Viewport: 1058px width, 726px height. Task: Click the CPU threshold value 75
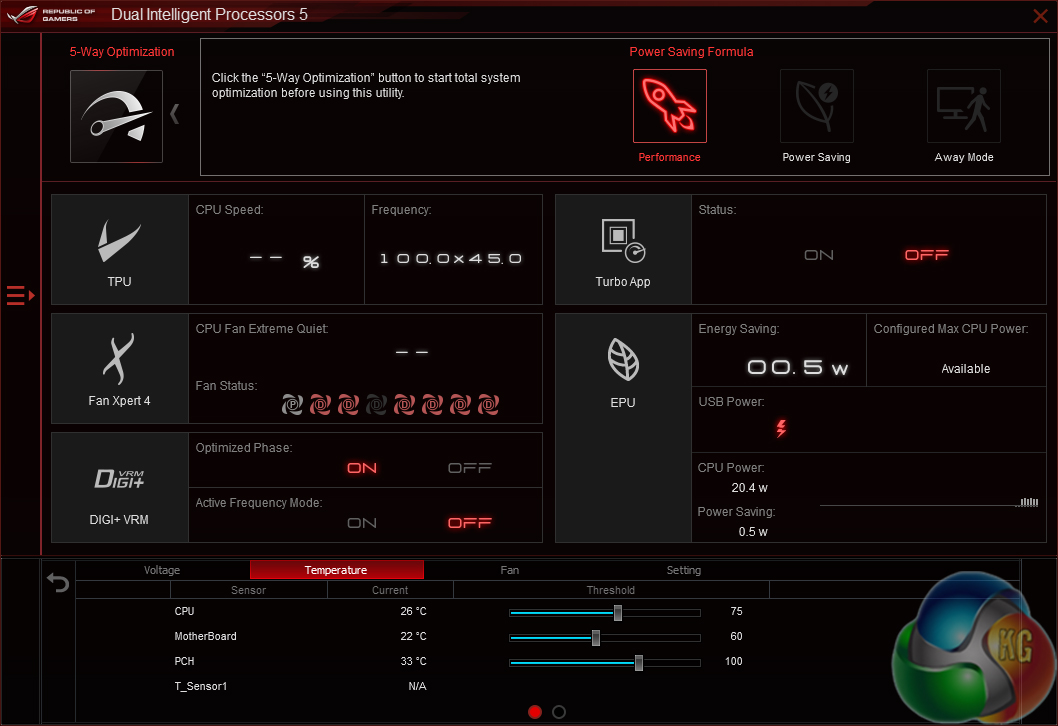736,611
